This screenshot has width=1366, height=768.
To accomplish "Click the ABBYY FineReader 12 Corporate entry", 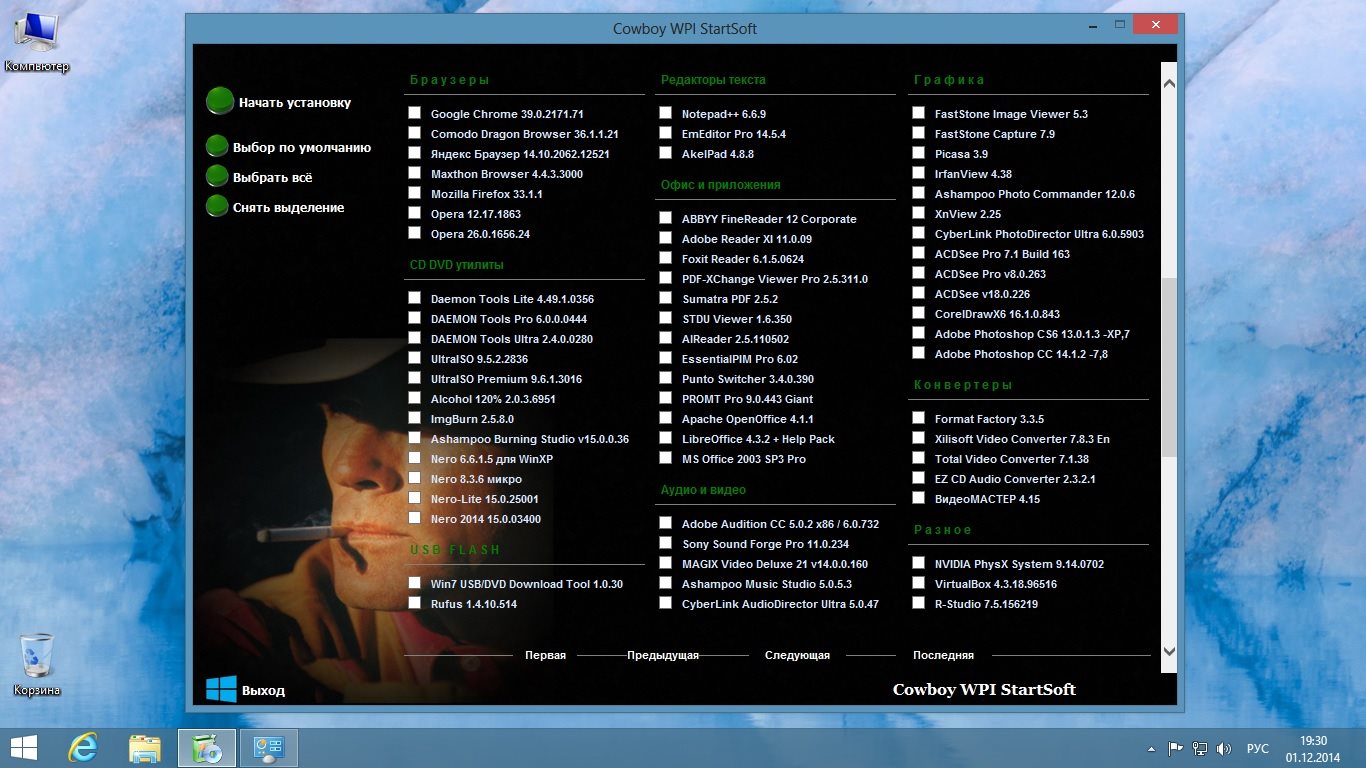I will point(769,219).
